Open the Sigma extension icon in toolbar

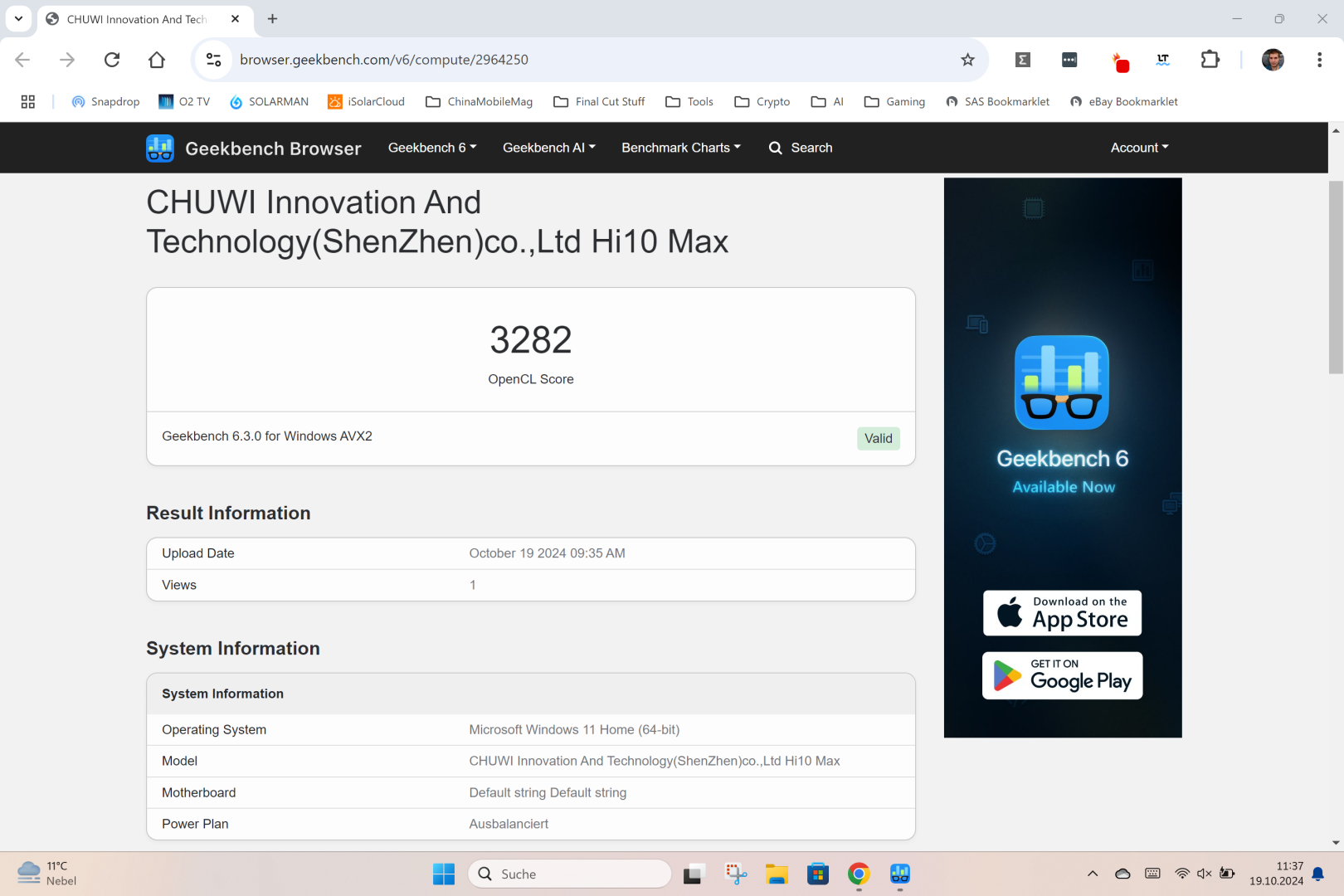pyautogui.click(x=1023, y=60)
